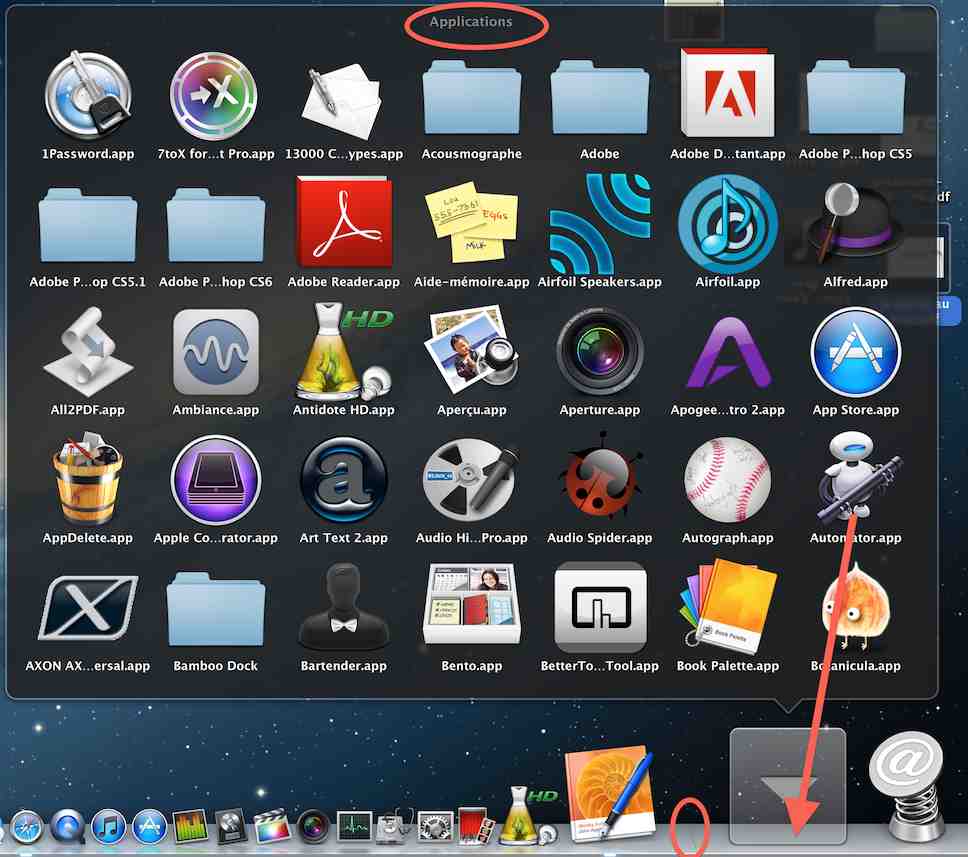This screenshot has height=857, width=968.
Task: Open All2PDF.app
Action: coord(88,352)
